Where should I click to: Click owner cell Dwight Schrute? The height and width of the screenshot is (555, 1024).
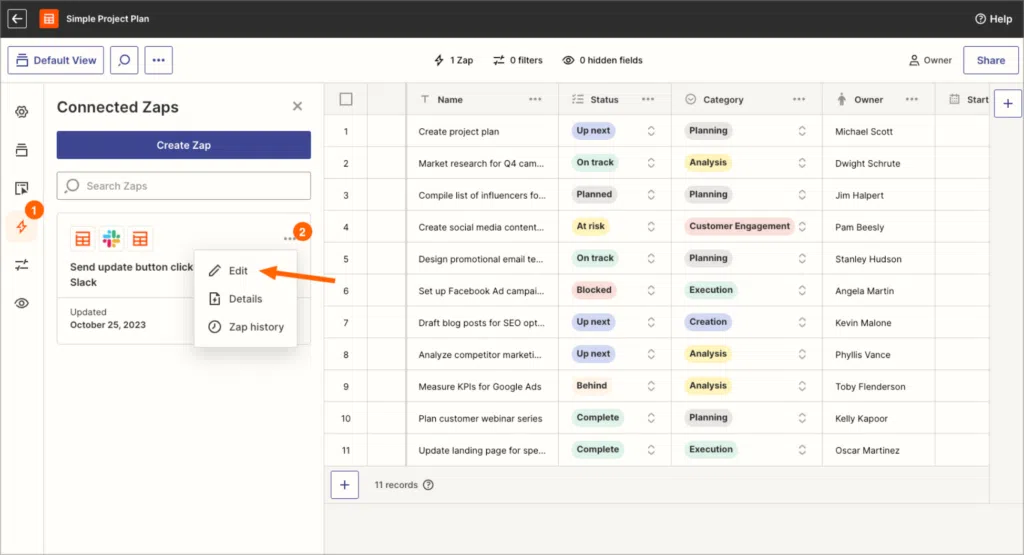point(878,163)
